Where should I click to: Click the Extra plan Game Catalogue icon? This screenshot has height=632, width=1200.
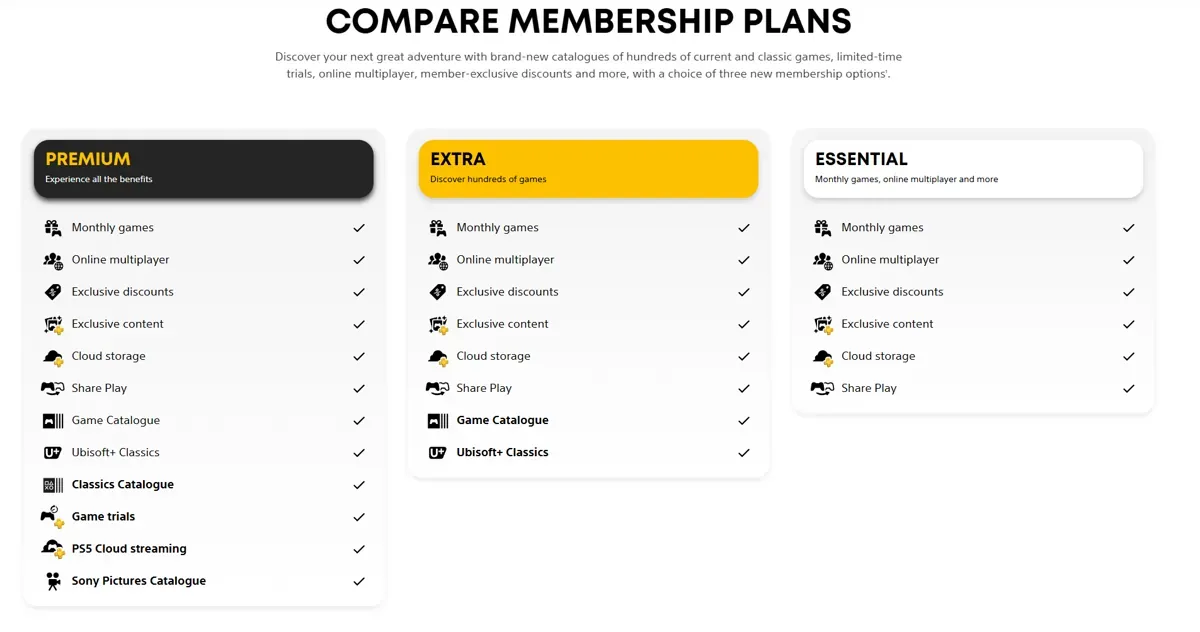click(438, 421)
